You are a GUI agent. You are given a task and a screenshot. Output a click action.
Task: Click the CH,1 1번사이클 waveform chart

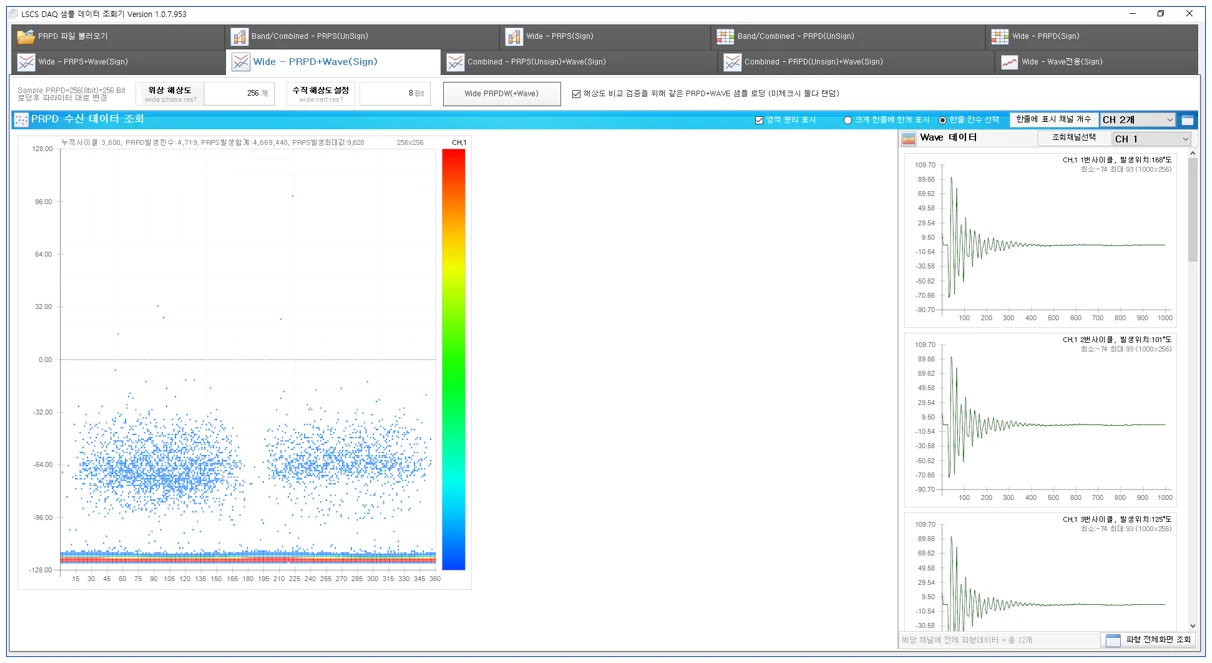(x=1040, y=240)
